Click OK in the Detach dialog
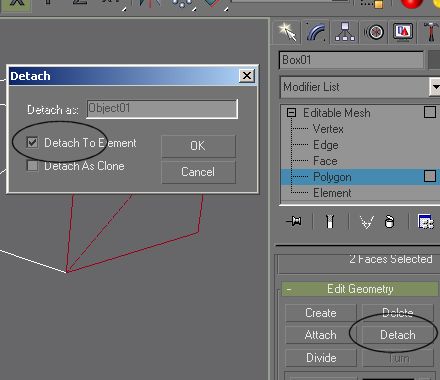This screenshot has height=380, width=440. point(198,146)
